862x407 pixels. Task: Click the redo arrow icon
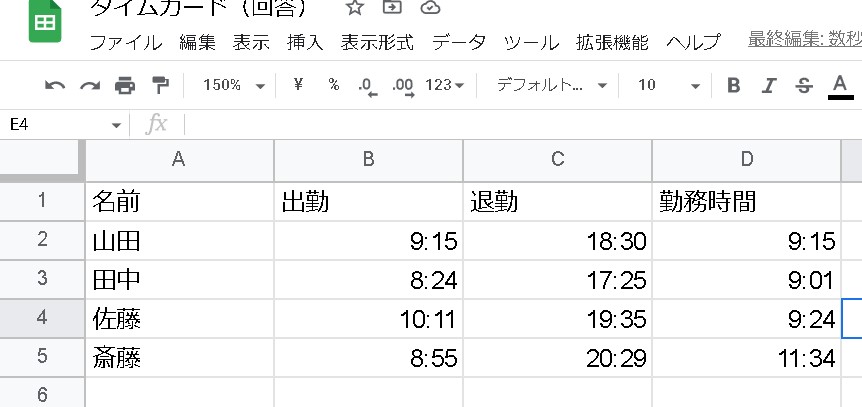[x=90, y=85]
